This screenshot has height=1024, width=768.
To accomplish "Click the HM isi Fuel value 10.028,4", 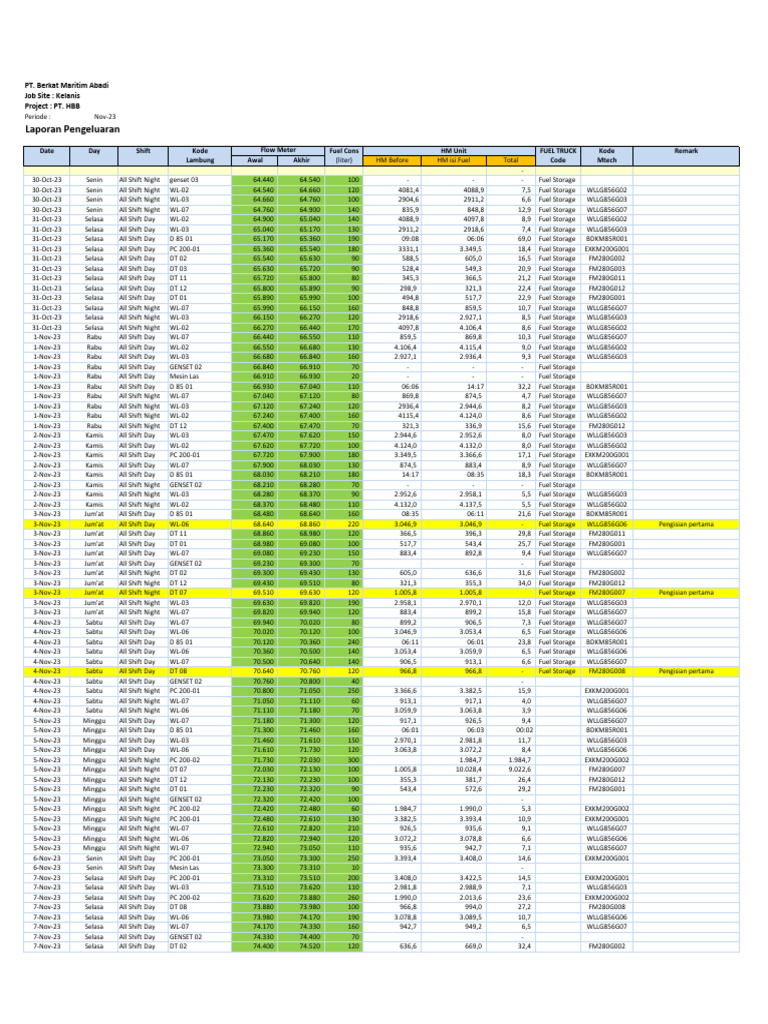I will [470, 769].
